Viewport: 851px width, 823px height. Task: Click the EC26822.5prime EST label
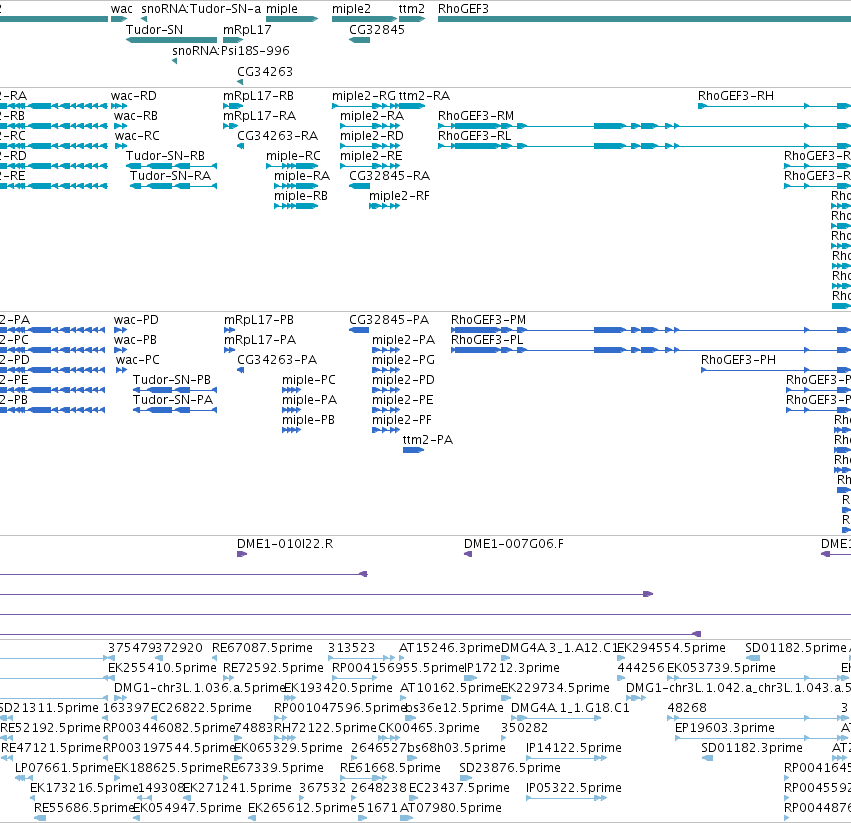[201, 708]
